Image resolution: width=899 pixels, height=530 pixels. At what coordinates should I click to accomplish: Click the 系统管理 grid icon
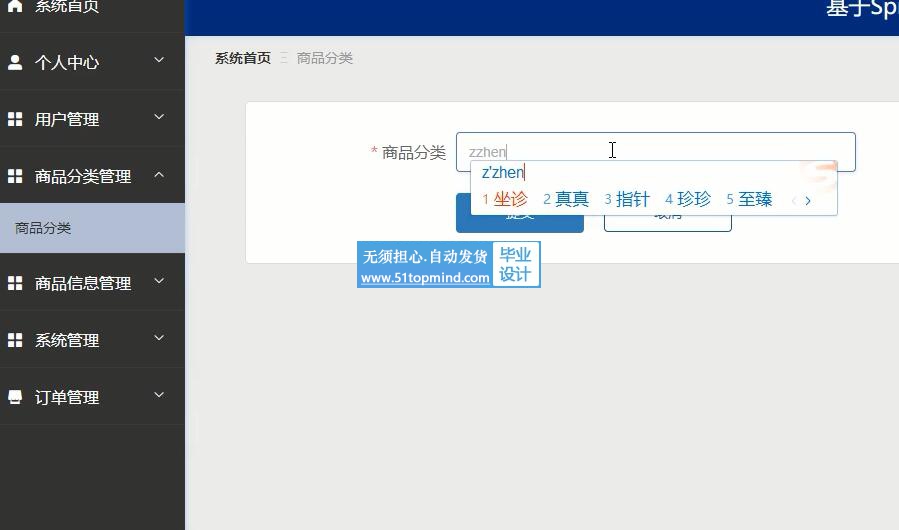coord(15,340)
